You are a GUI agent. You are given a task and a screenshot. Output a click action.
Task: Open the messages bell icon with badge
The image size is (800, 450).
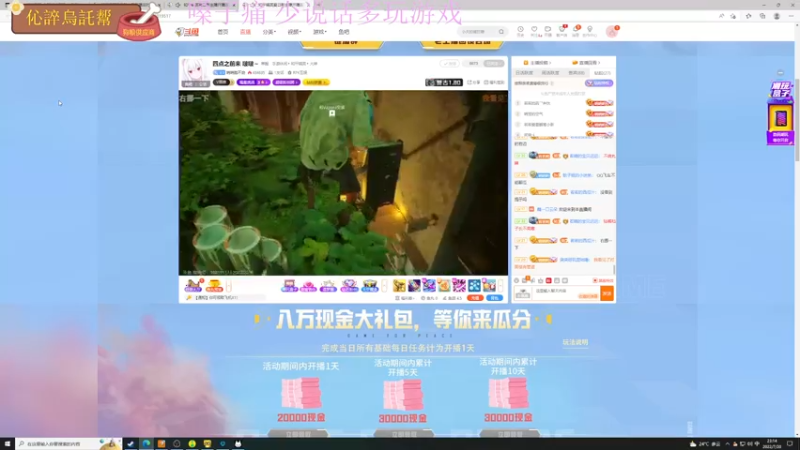[576, 31]
